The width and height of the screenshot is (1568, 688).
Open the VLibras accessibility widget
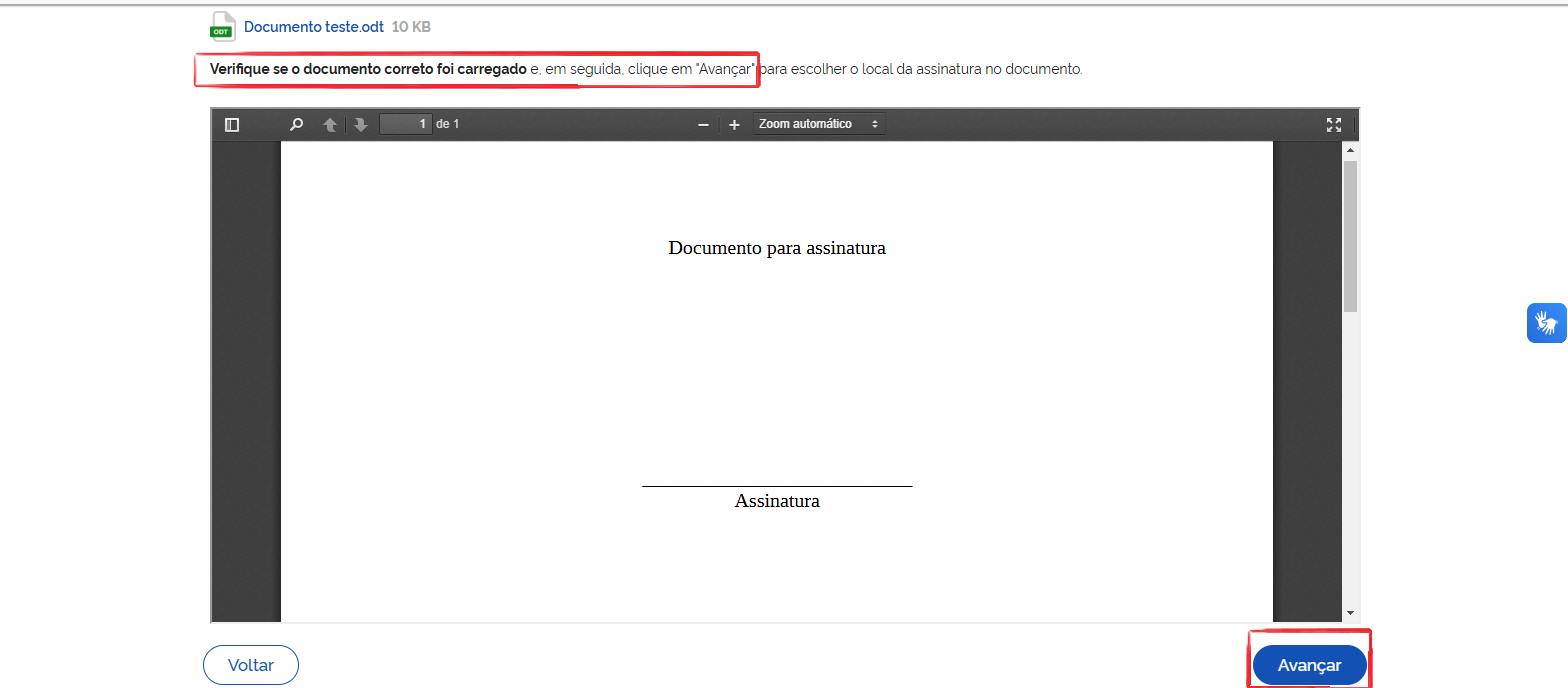[1546, 323]
